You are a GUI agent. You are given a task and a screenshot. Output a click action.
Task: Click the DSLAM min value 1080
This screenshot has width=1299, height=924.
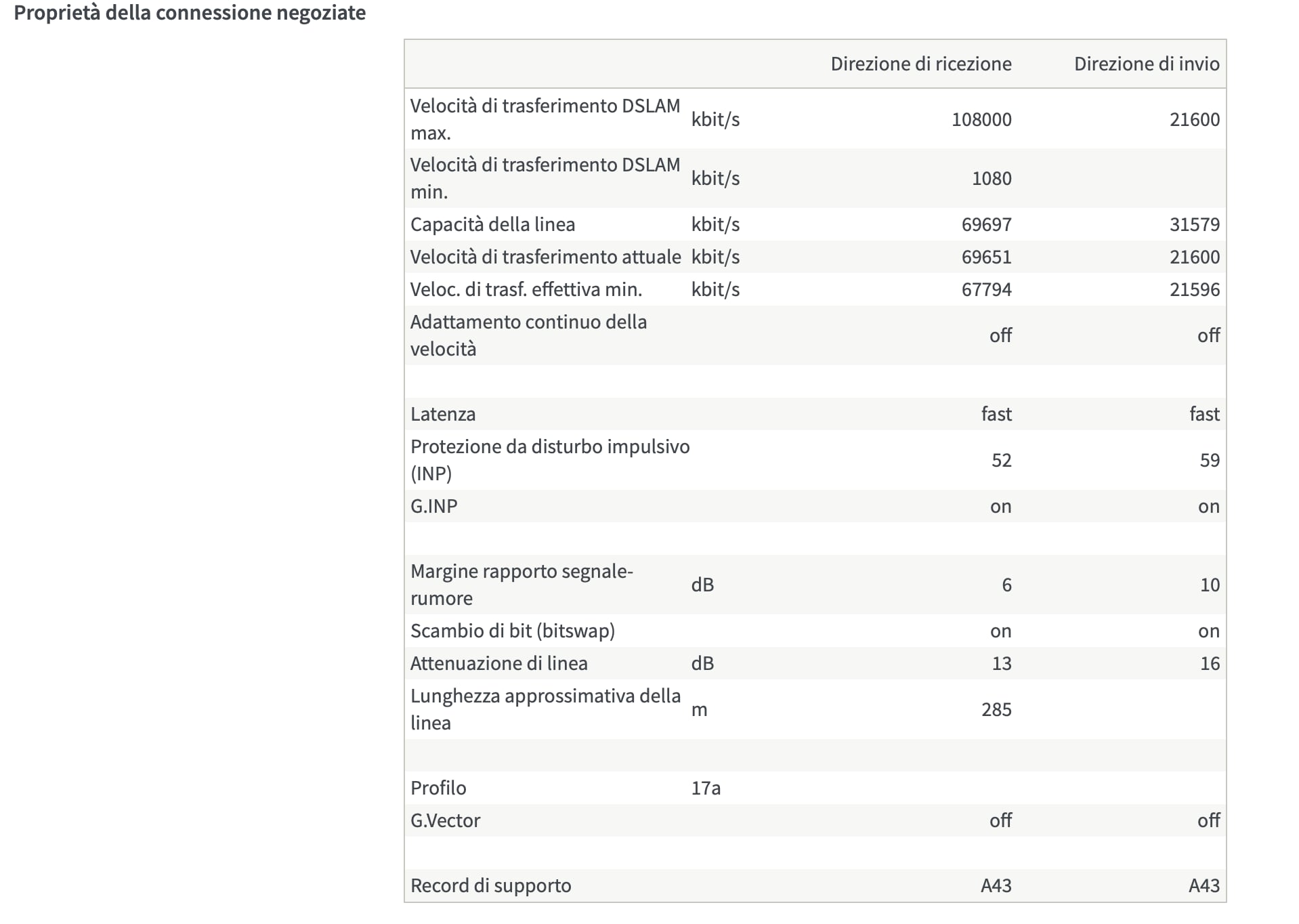point(991,178)
